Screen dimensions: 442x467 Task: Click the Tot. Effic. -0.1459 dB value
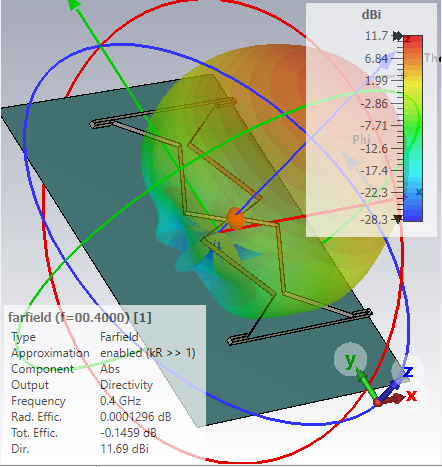(x=128, y=433)
